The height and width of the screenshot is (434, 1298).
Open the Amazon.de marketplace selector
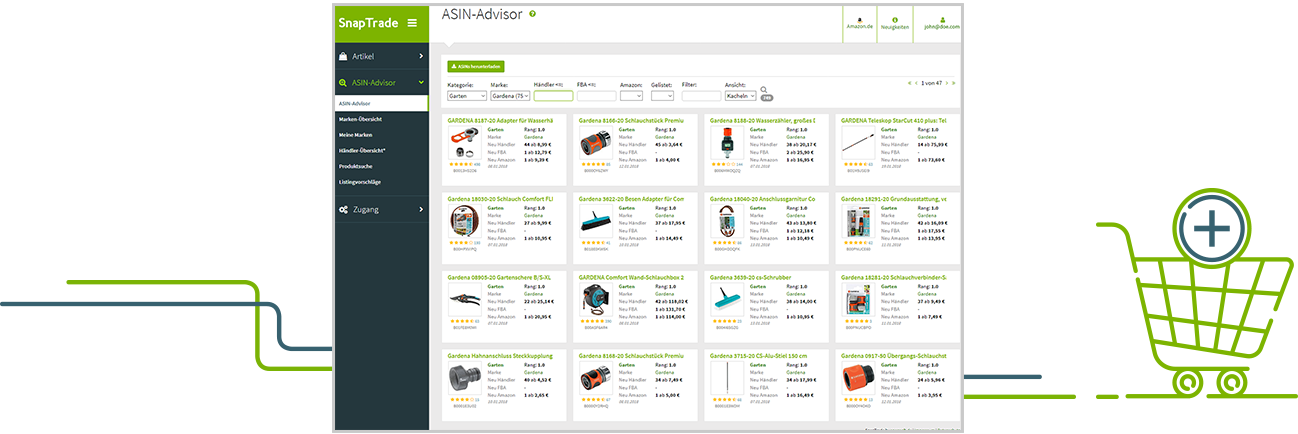860,23
